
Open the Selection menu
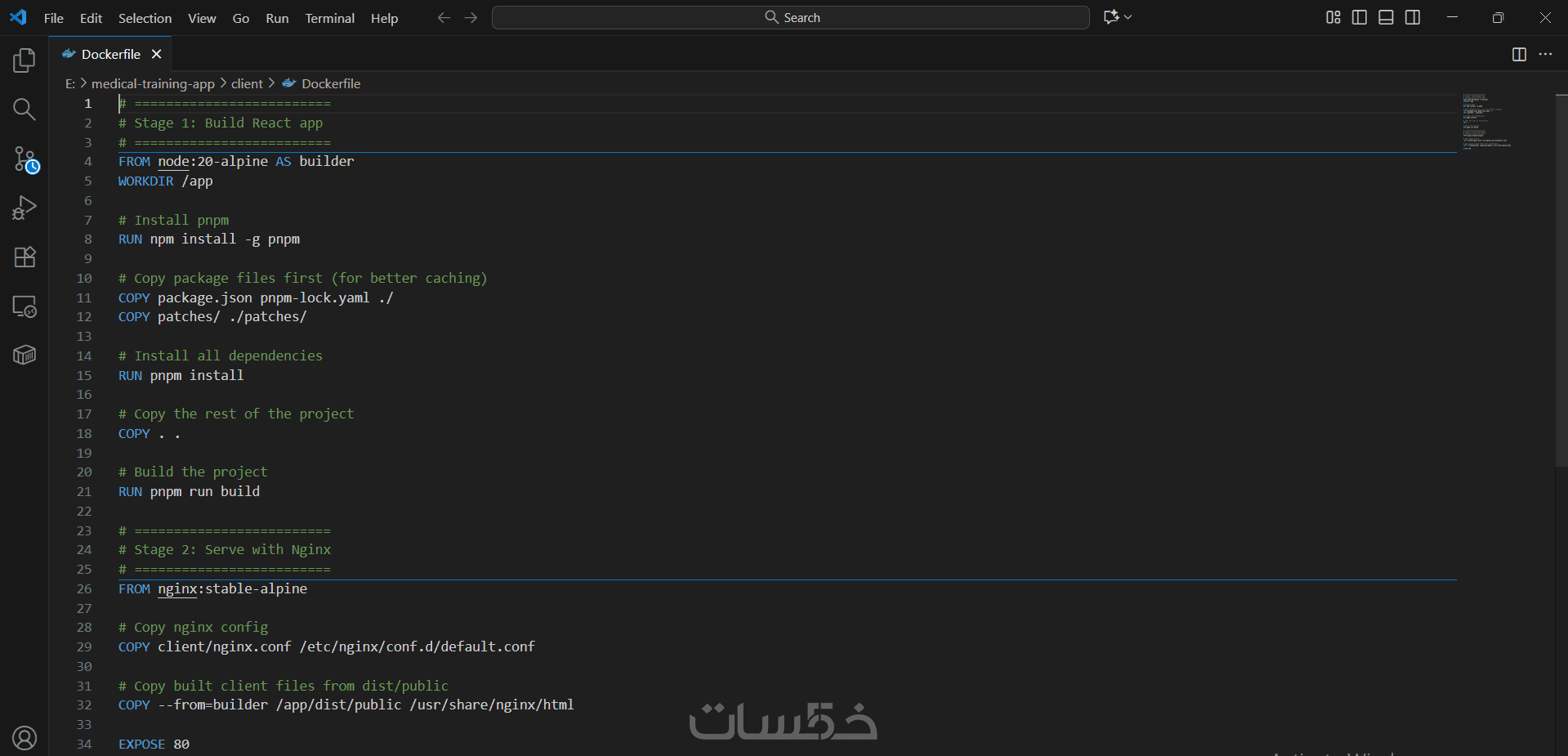tap(145, 18)
